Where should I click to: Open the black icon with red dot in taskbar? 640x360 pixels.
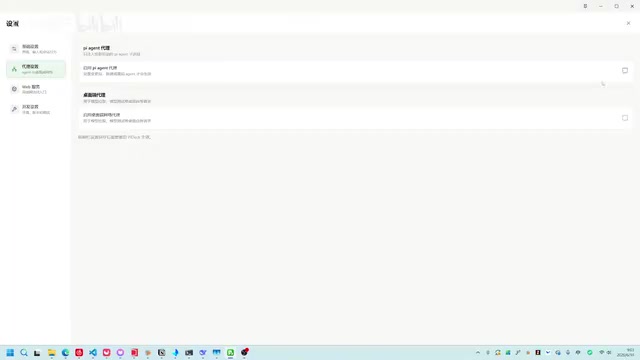244,352
